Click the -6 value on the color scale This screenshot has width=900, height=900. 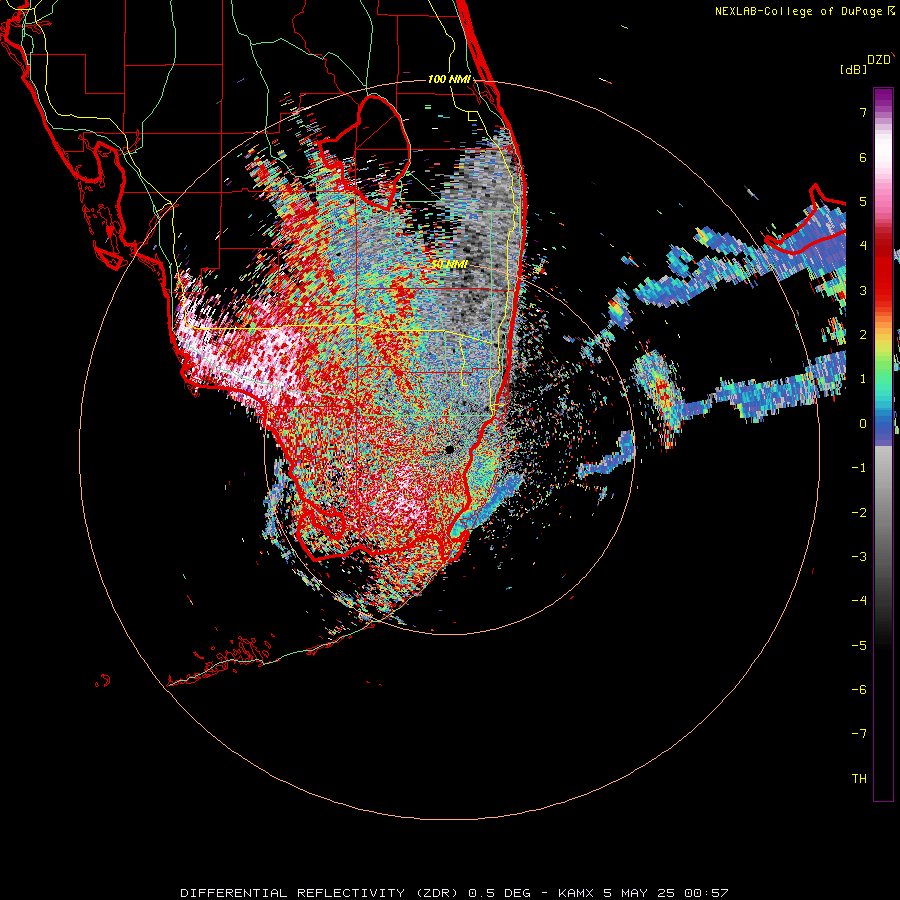[x=859, y=690]
